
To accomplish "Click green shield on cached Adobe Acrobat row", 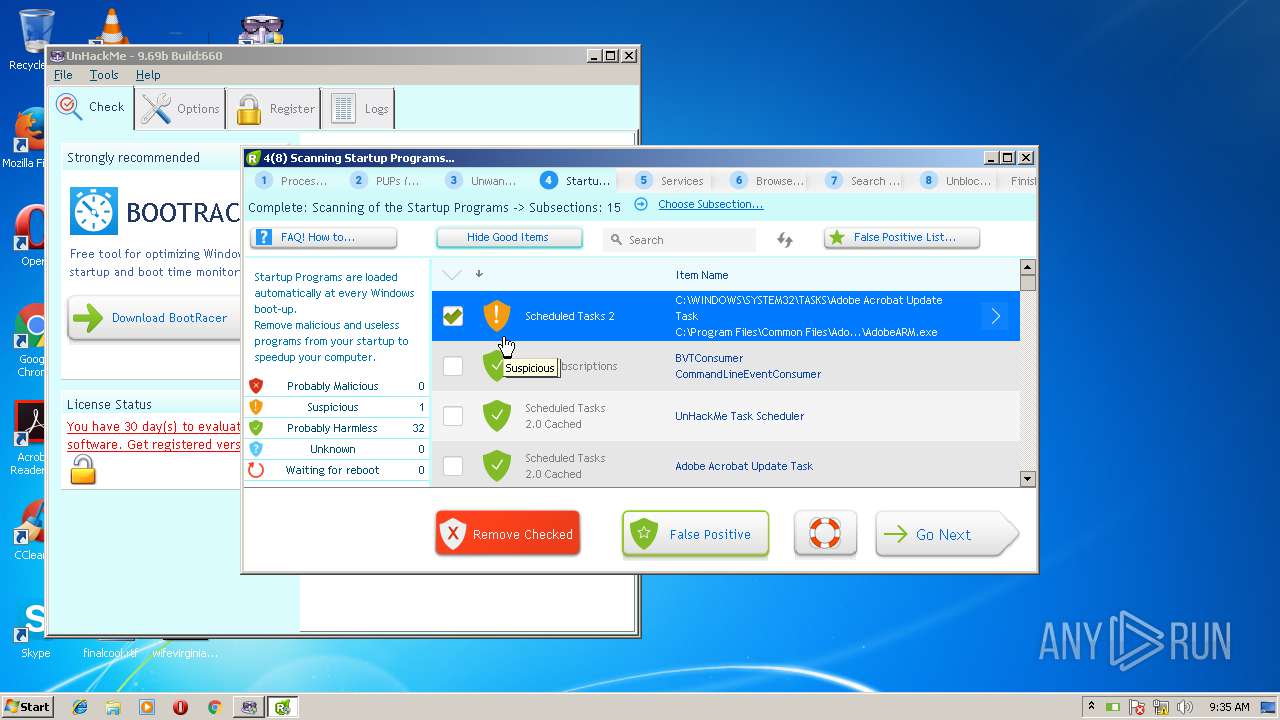I will [497, 466].
